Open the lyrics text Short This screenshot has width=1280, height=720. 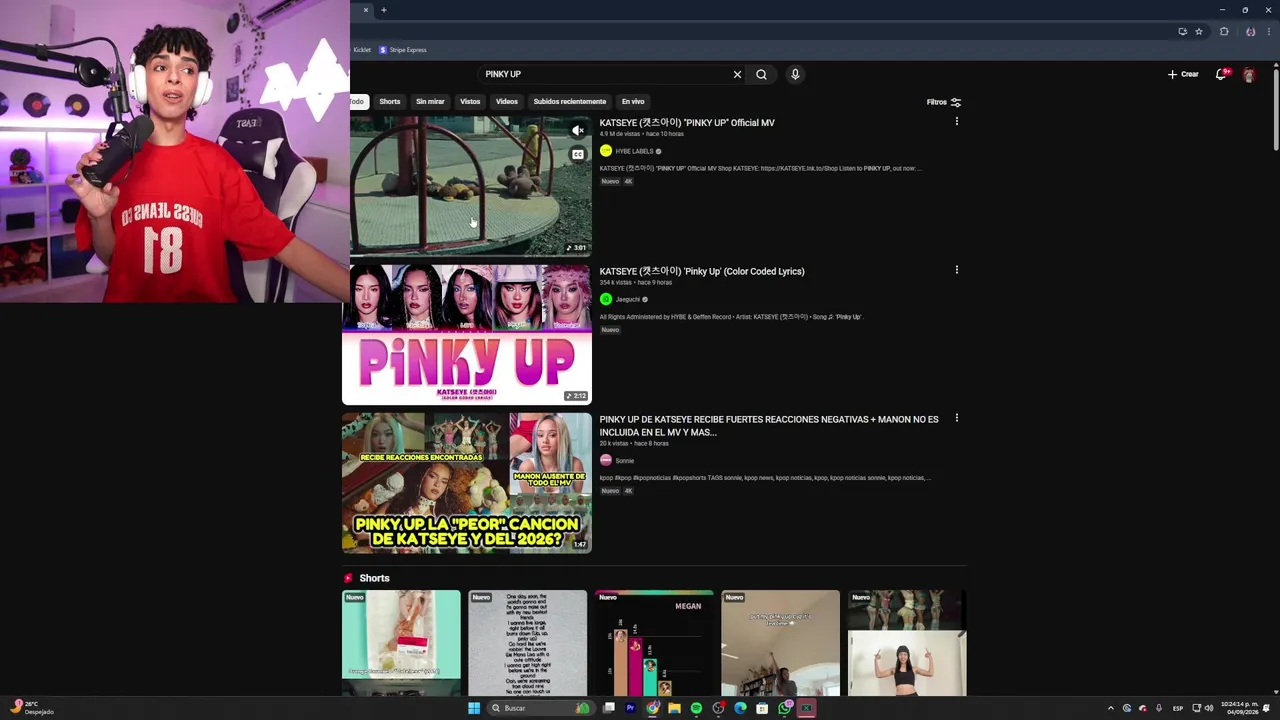[x=528, y=643]
